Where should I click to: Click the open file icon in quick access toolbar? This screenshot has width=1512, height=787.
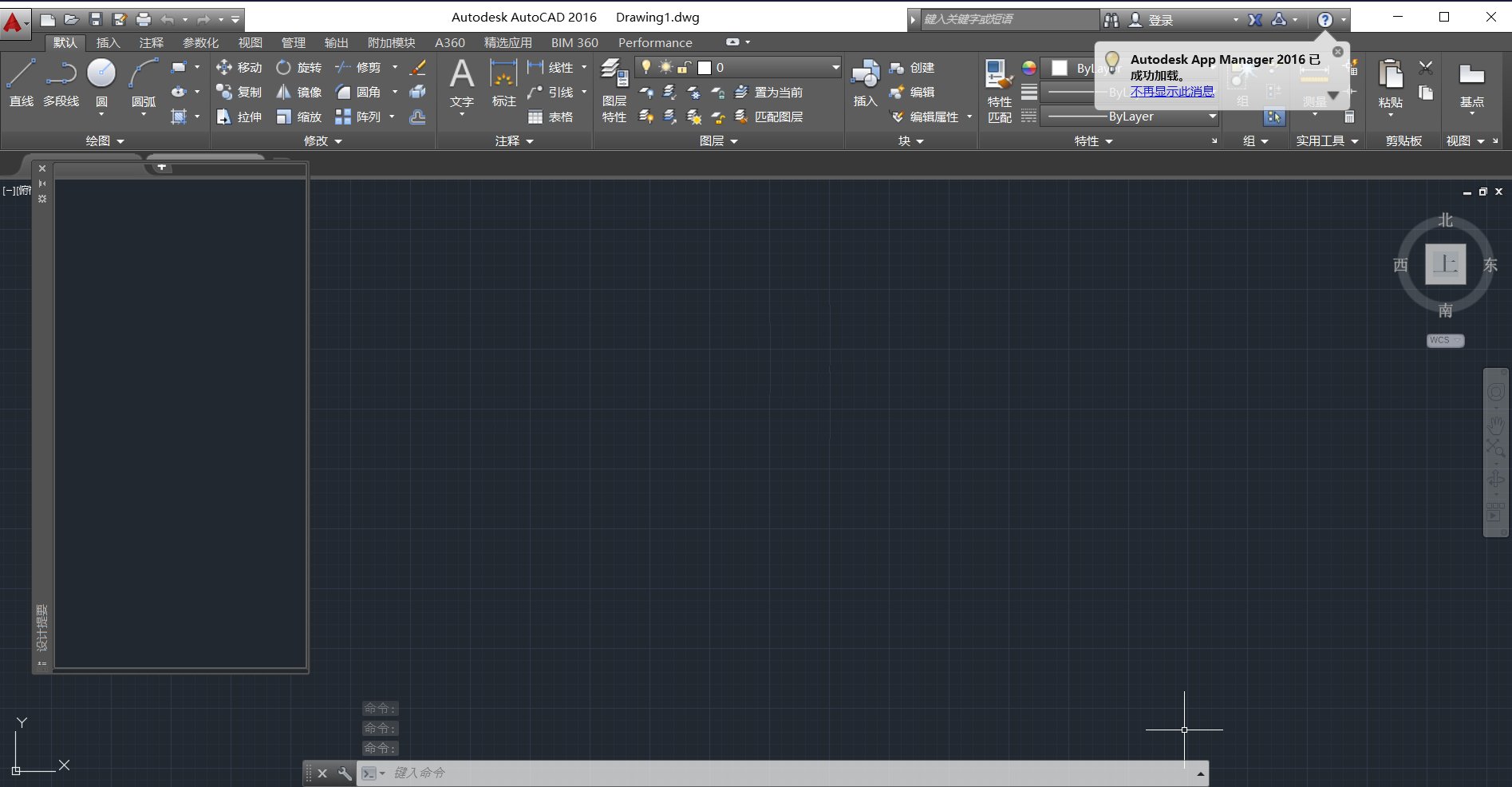(x=72, y=19)
